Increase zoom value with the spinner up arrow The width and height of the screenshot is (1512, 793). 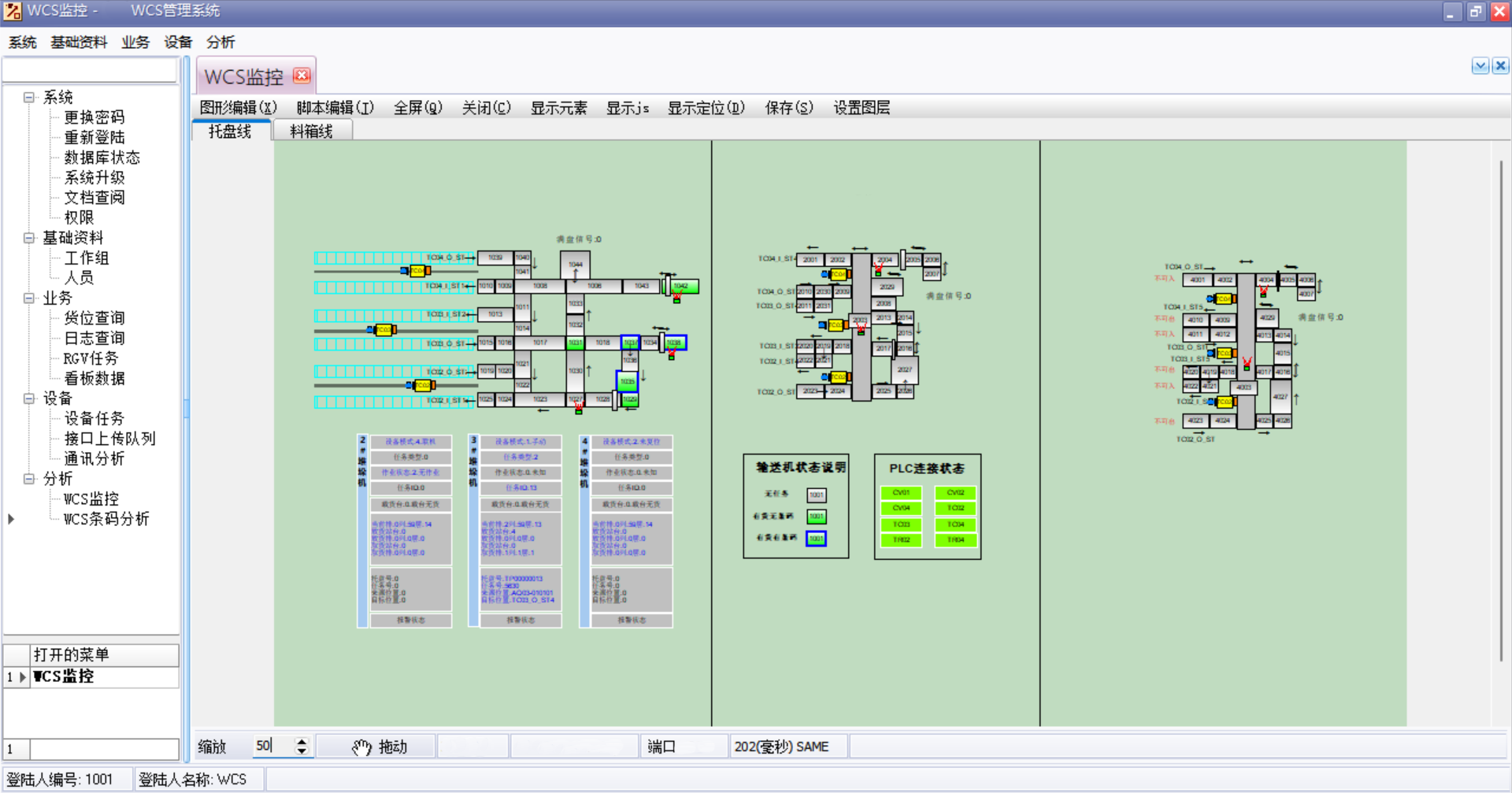tap(302, 741)
